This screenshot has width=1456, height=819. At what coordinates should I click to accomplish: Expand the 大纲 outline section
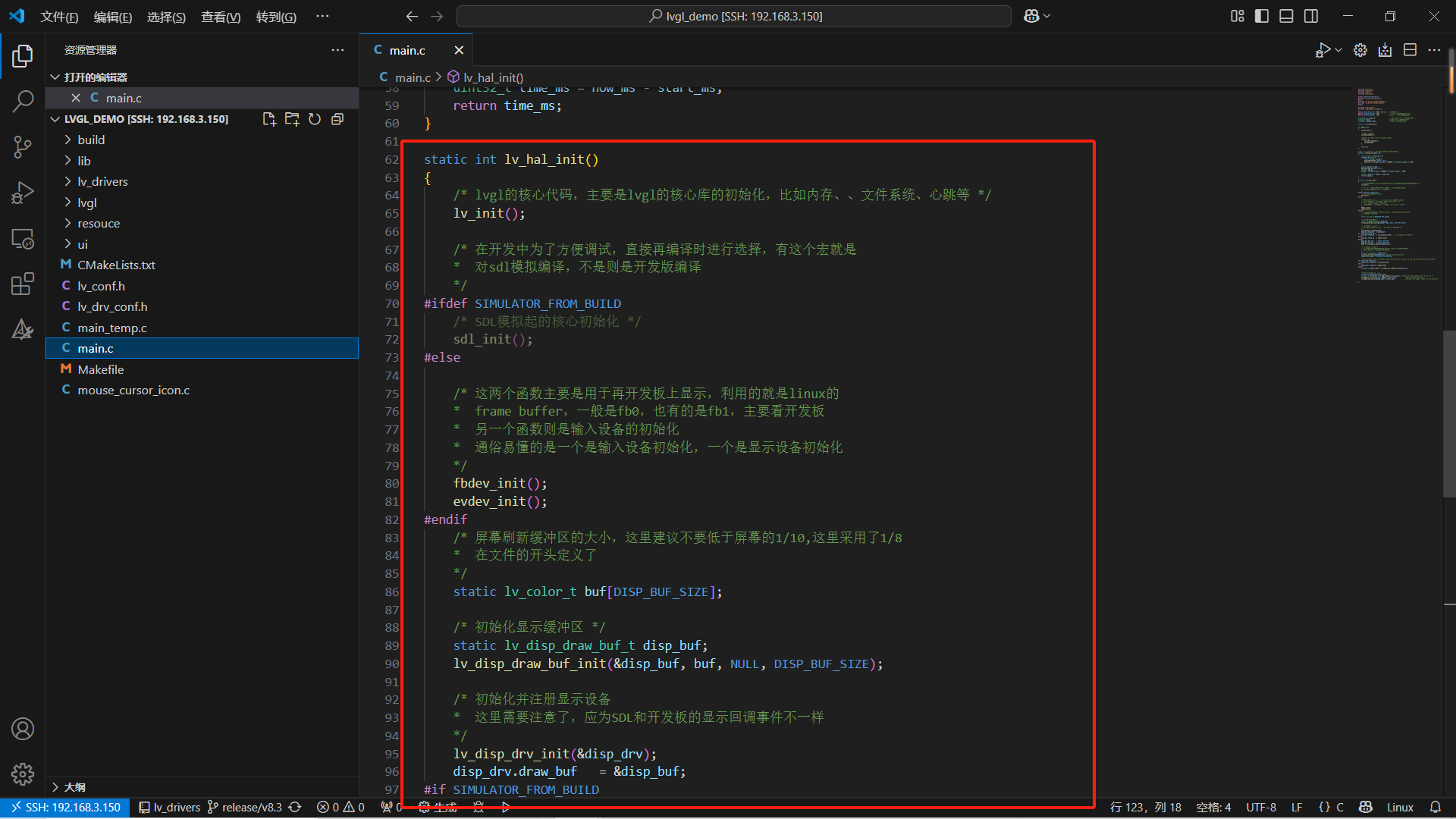click(x=74, y=787)
